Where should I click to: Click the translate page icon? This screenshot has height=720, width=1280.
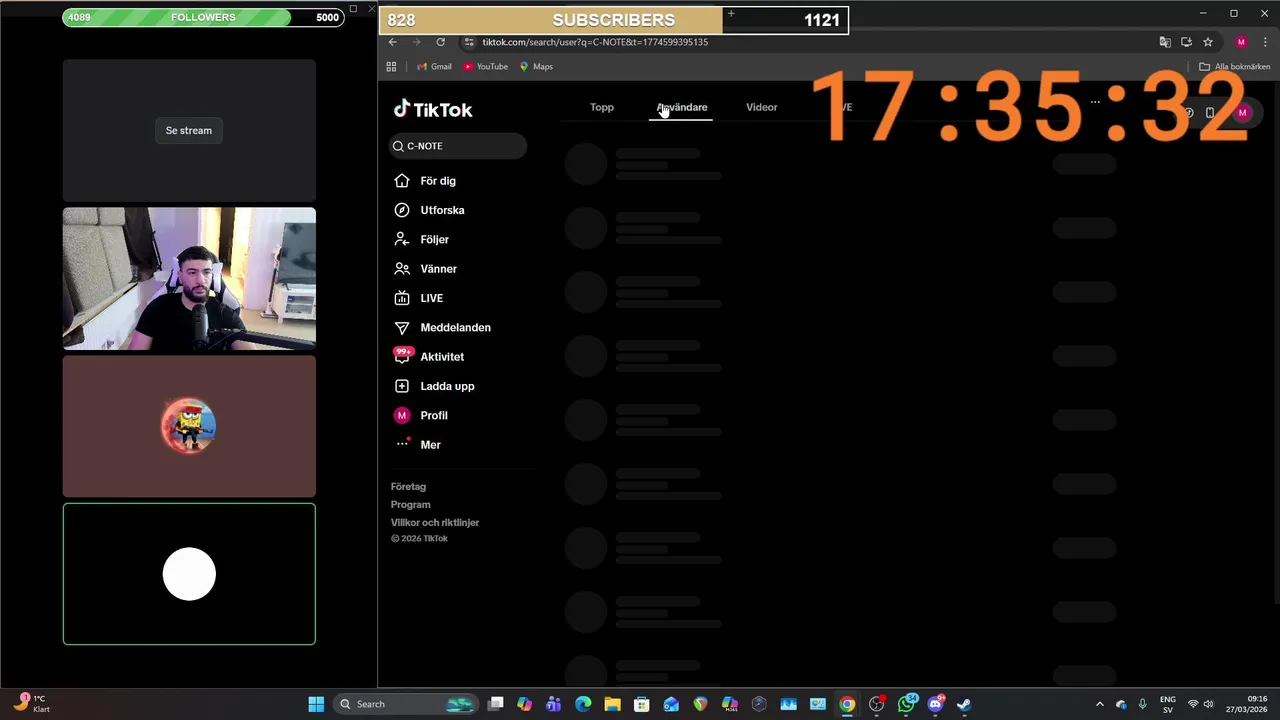(1165, 42)
